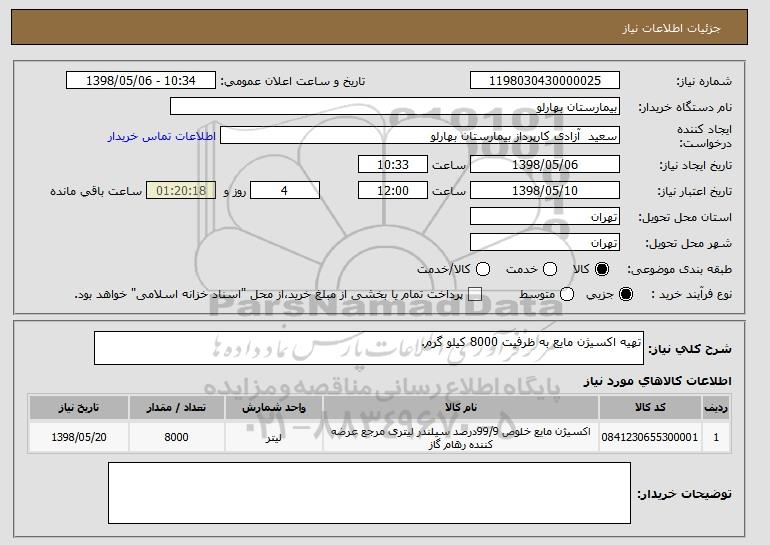Click the section title اطلاعات کالاهای مورد نیاز
The width and height of the screenshot is (770, 545).
[658, 381]
